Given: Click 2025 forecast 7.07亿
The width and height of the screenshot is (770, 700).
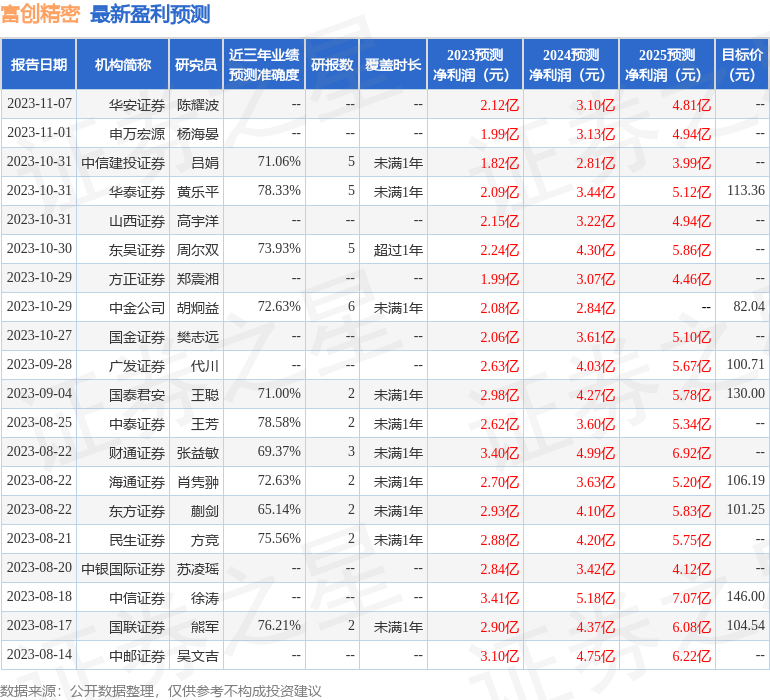Looking at the screenshot, I should (691, 598).
